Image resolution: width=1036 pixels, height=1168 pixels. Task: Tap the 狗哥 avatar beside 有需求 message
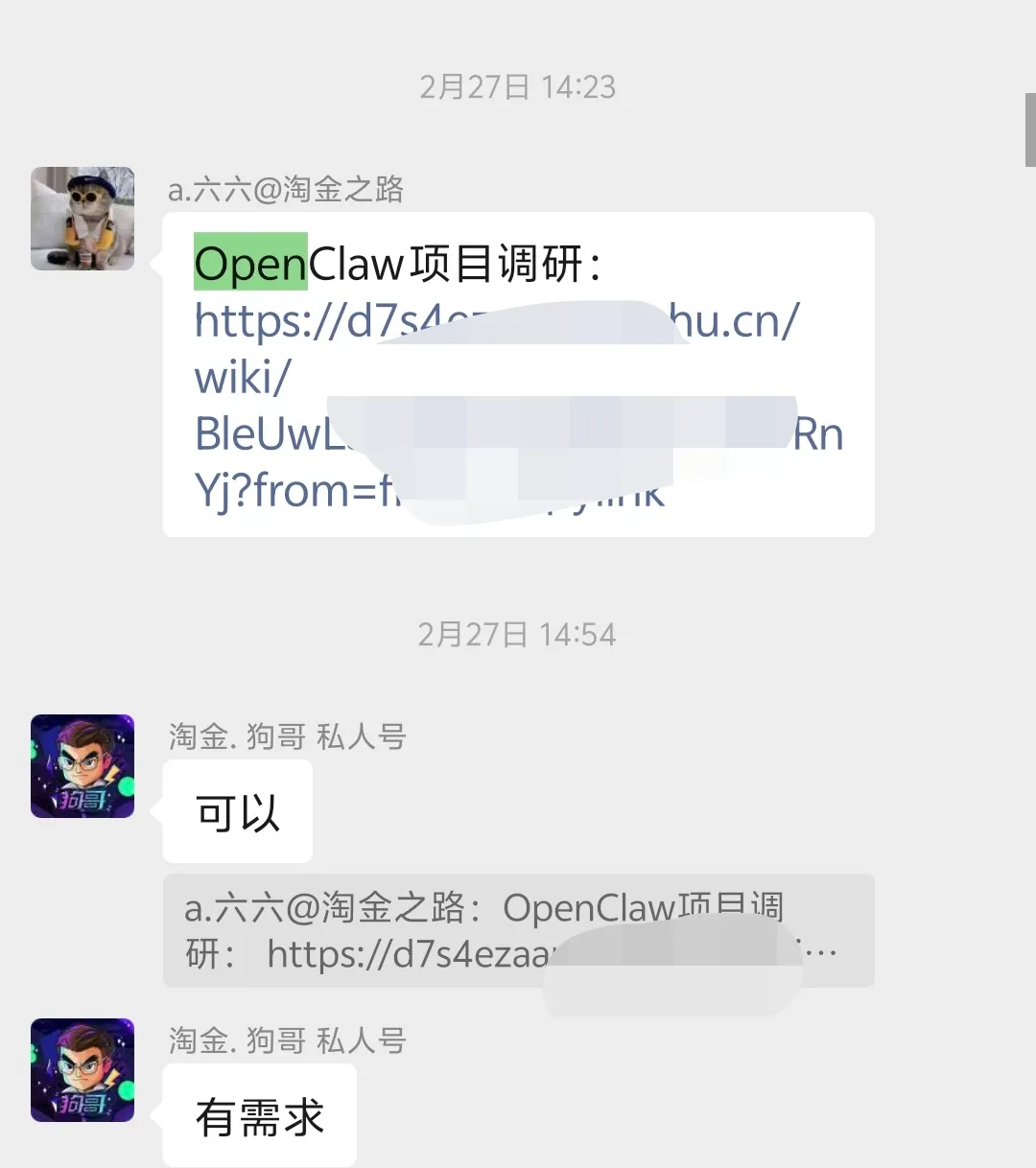82,1070
